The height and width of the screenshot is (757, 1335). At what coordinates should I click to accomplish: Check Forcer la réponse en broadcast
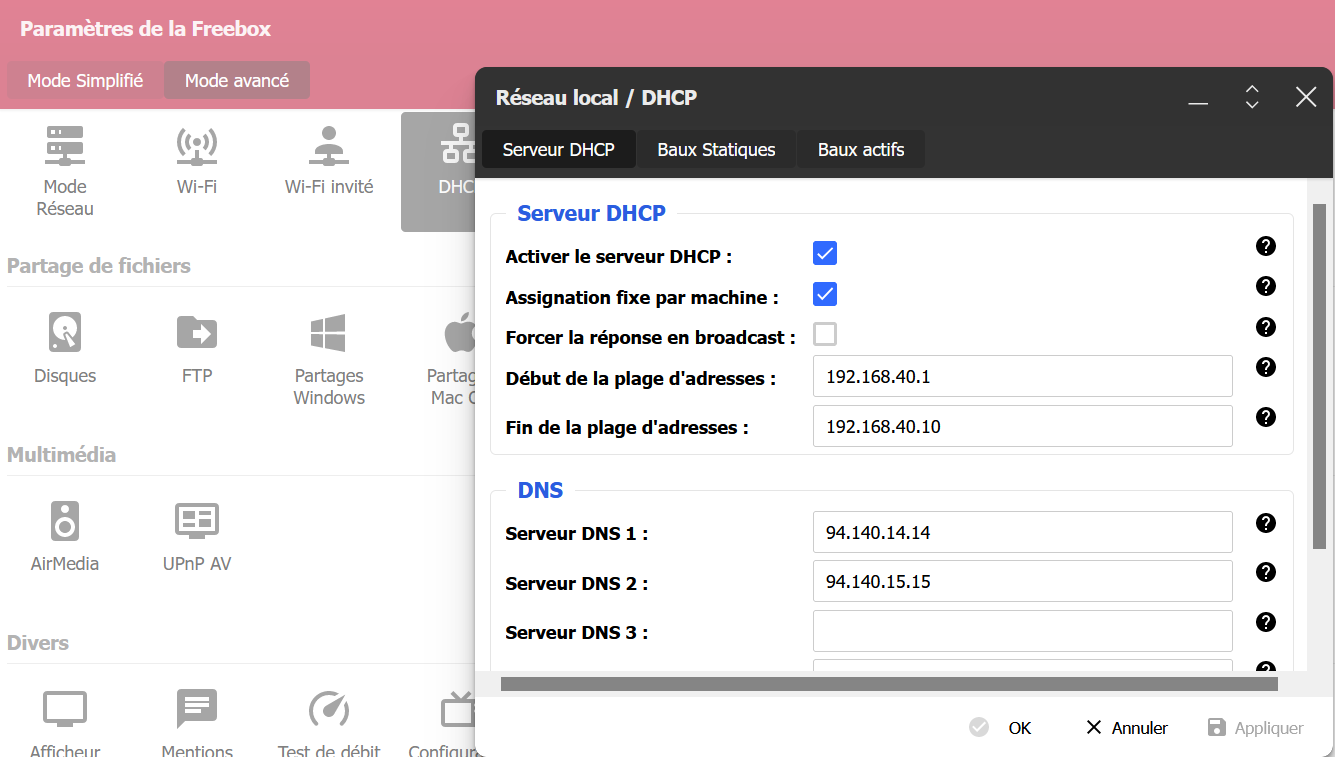825,334
